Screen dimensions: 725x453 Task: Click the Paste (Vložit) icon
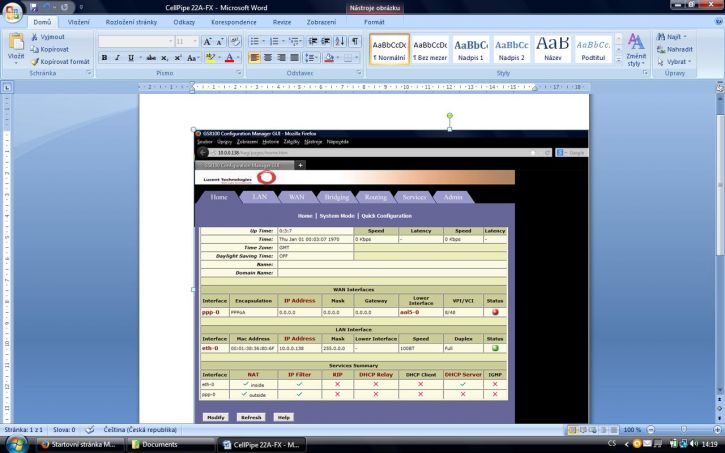16,43
